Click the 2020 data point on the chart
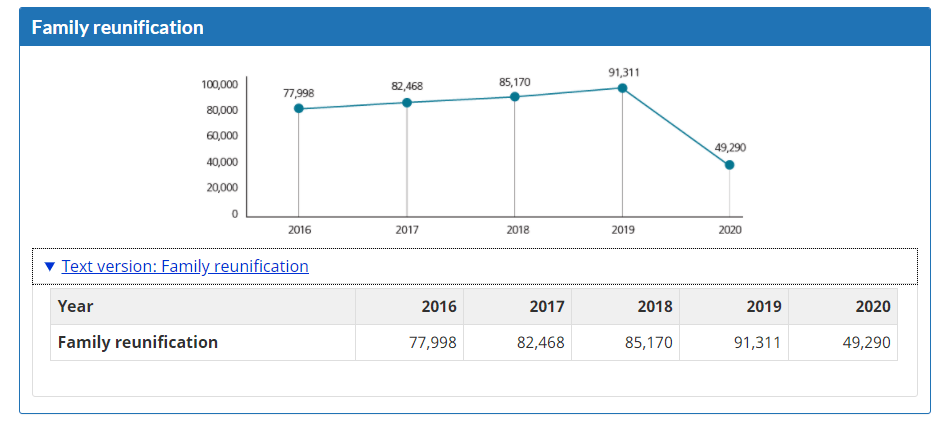The height and width of the screenshot is (428, 943). point(729,165)
